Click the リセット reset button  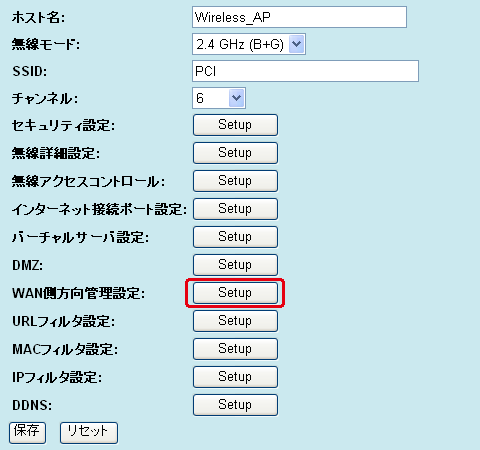[x=89, y=433]
